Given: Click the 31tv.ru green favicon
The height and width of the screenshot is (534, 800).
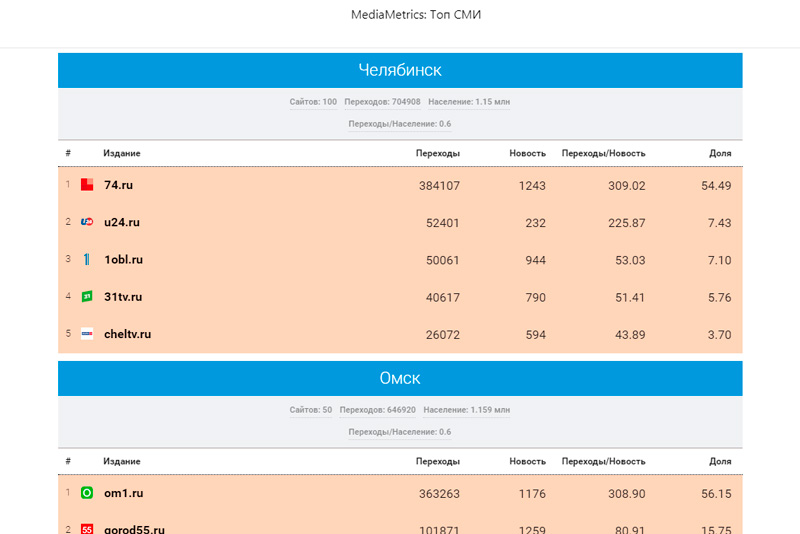Looking at the screenshot, I should (87, 296).
